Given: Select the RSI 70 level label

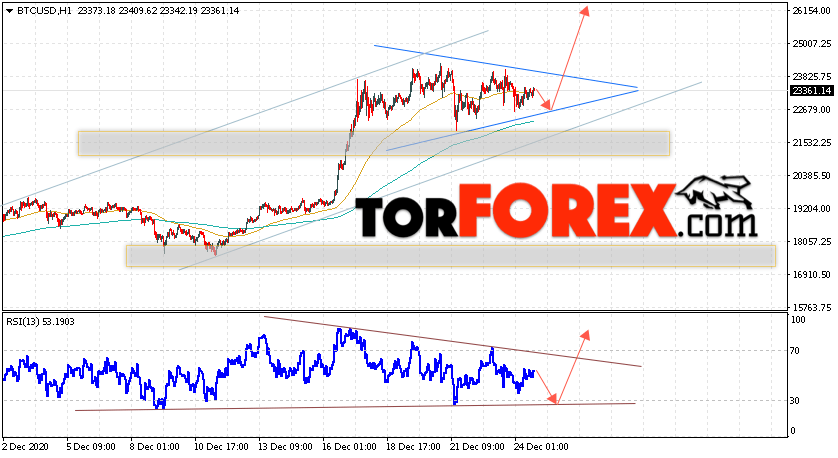Looking at the screenshot, I should tap(795, 351).
